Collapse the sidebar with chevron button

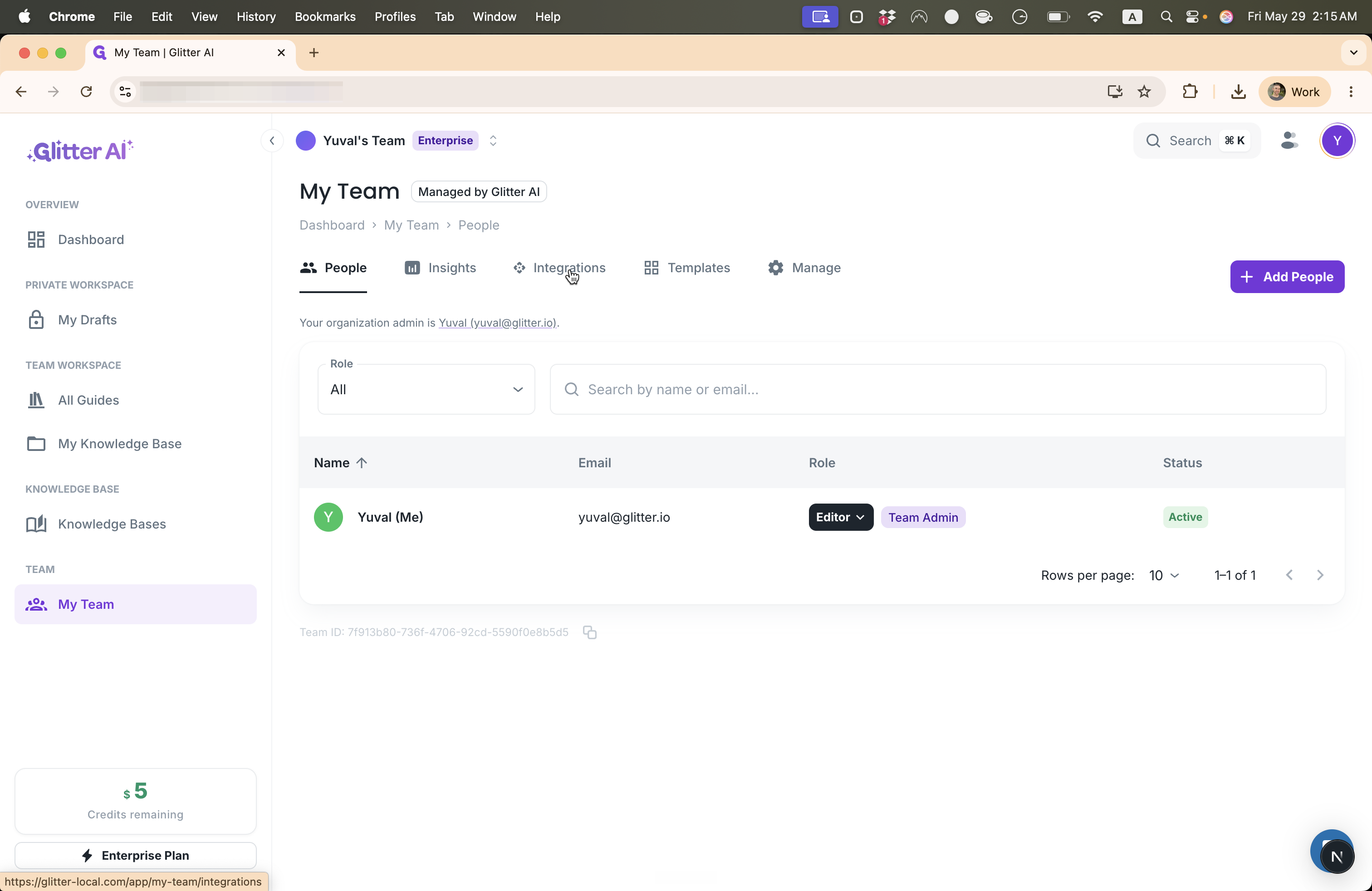point(272,141)
